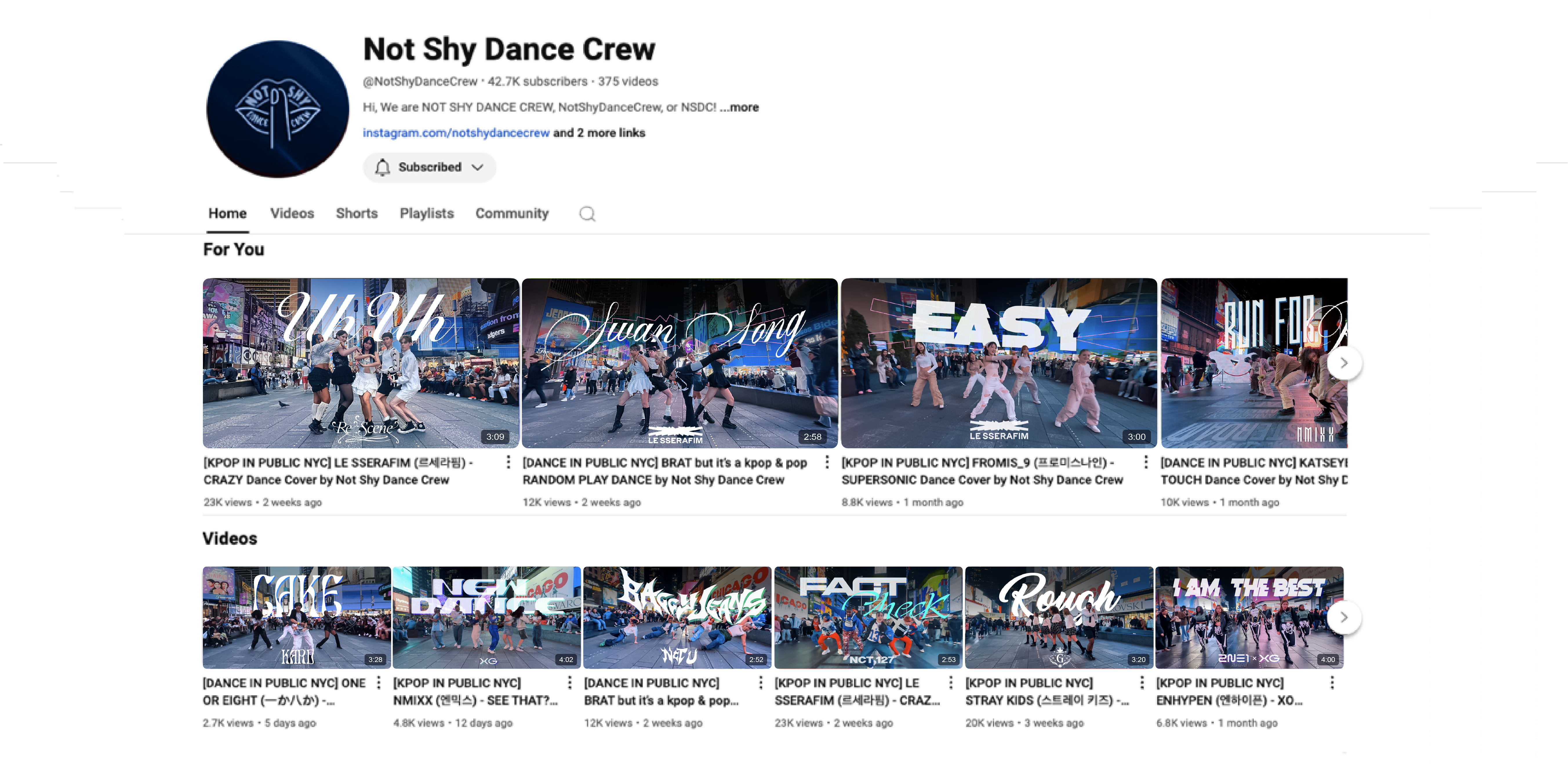Open the instagram.com/notshydancecrew link
1568x764 pixels.
click(x=456, y=133)
